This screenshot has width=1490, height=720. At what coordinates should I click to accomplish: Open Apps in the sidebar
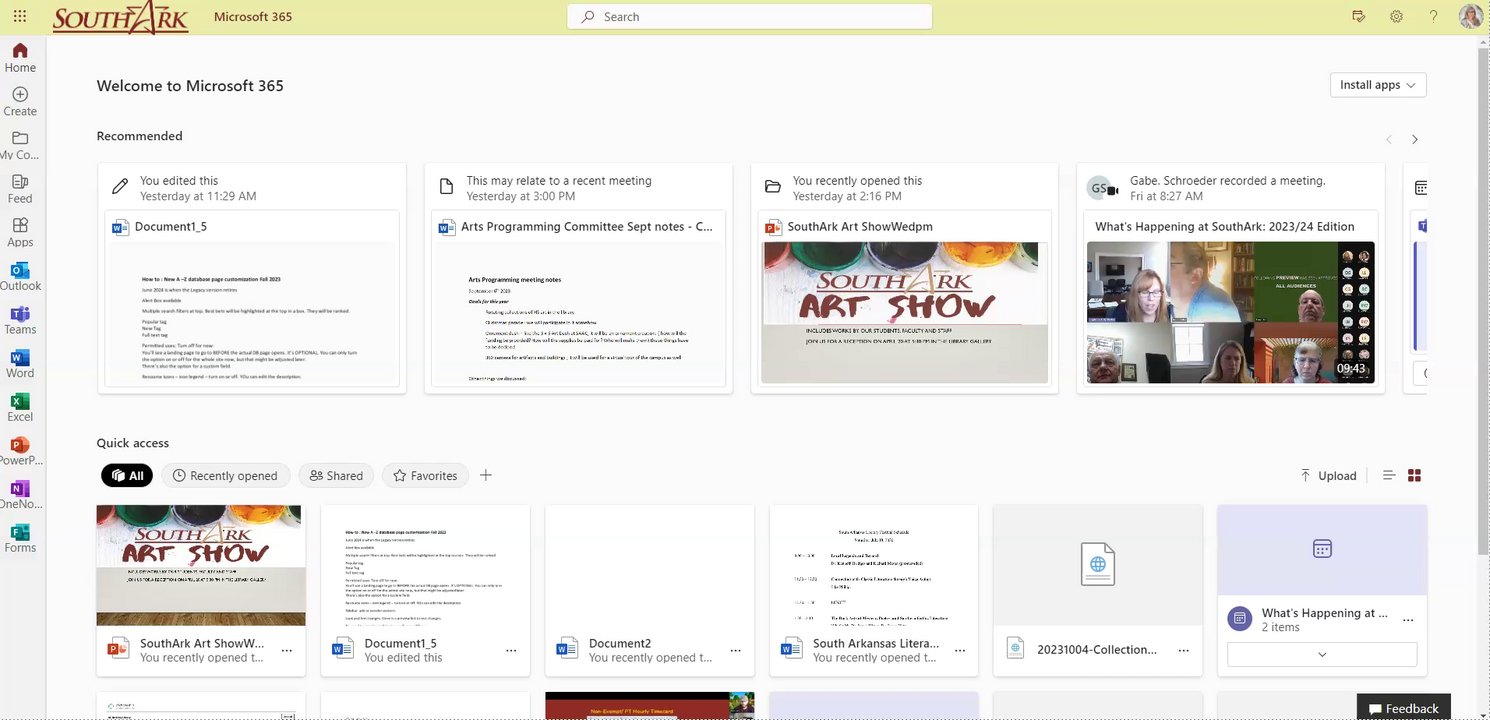coord(20,232)
